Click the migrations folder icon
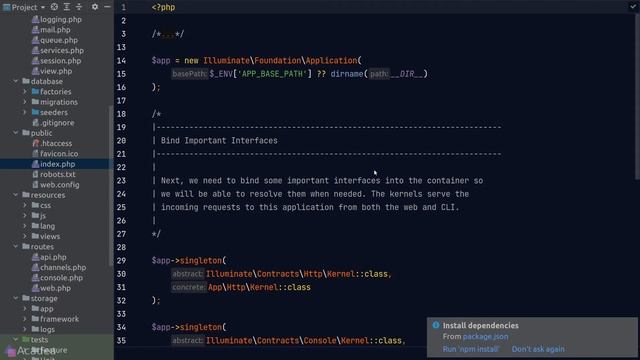The height and width of the screenshot is (360, 640). [35, 102]
